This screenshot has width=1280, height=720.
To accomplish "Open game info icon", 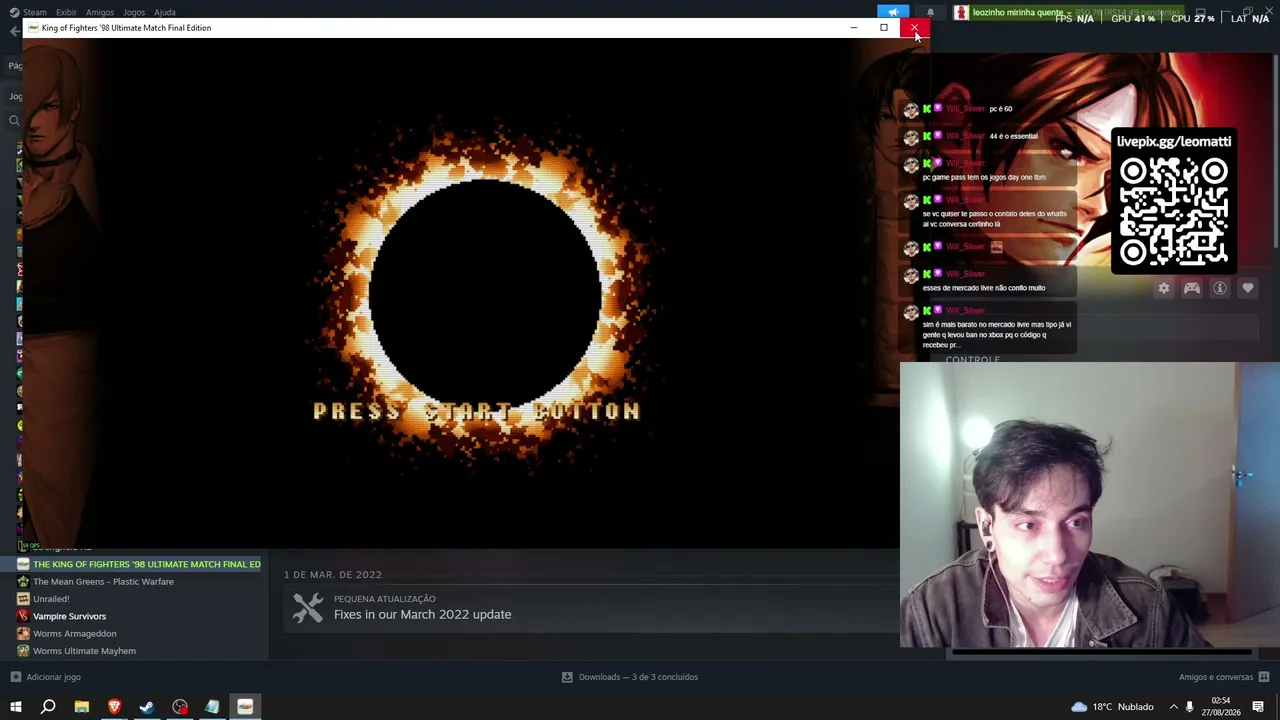I will point(1220,289).
